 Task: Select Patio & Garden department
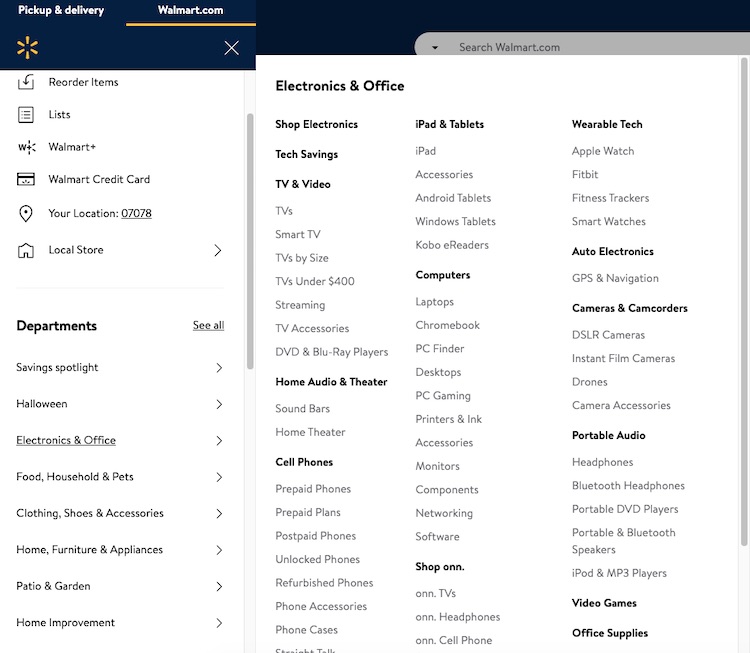(53, 586)
